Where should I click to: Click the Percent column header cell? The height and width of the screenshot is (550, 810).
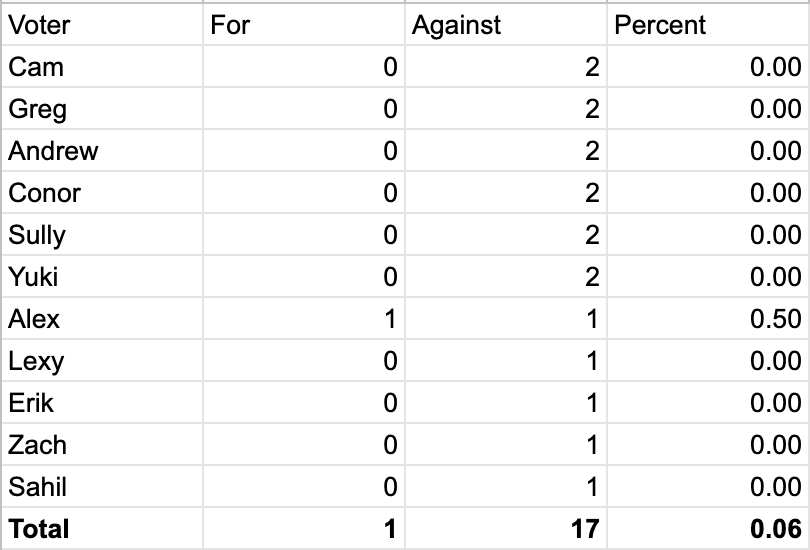click(x=707, y=25)
